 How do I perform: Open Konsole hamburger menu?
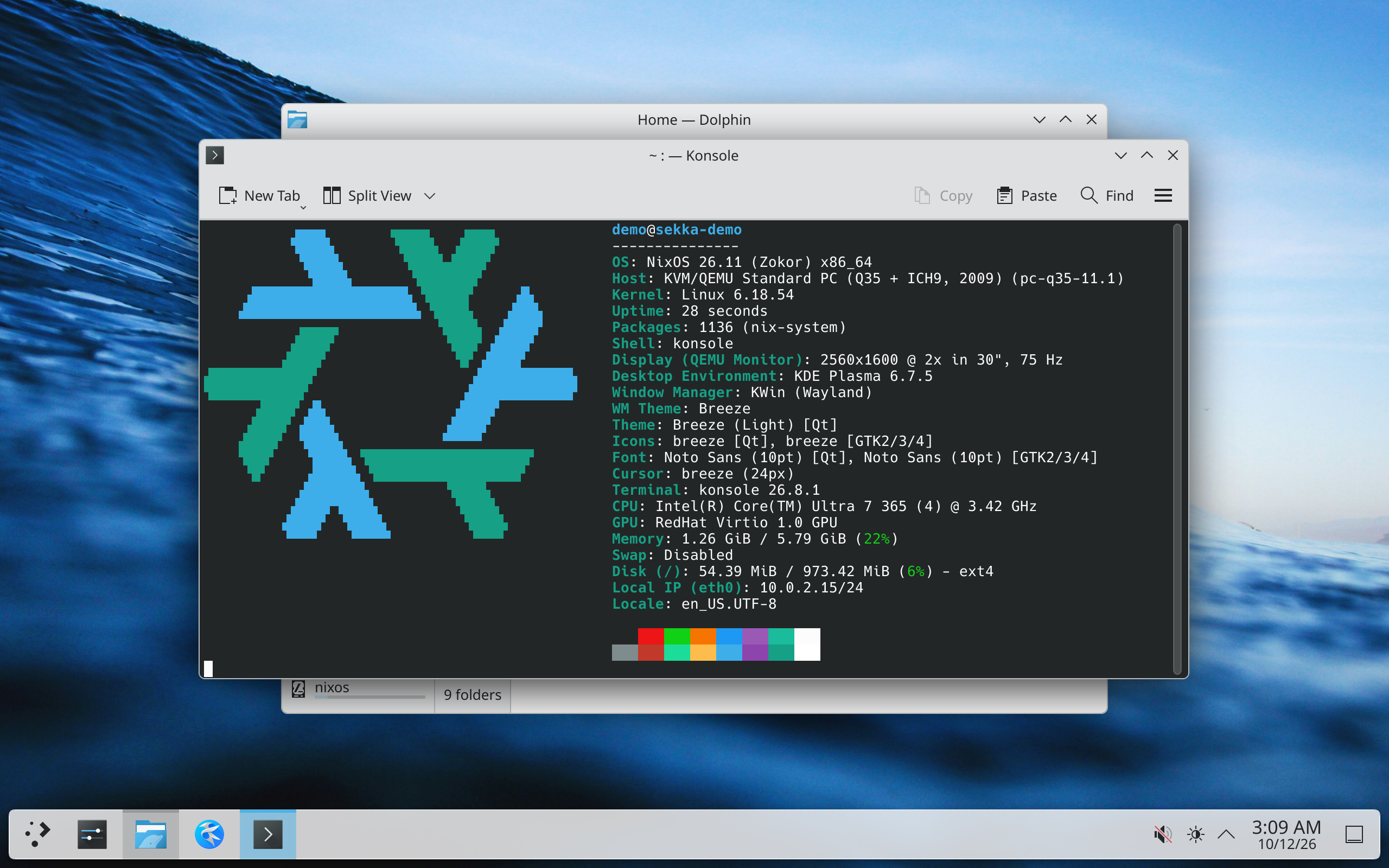(x=1163, y=196)
